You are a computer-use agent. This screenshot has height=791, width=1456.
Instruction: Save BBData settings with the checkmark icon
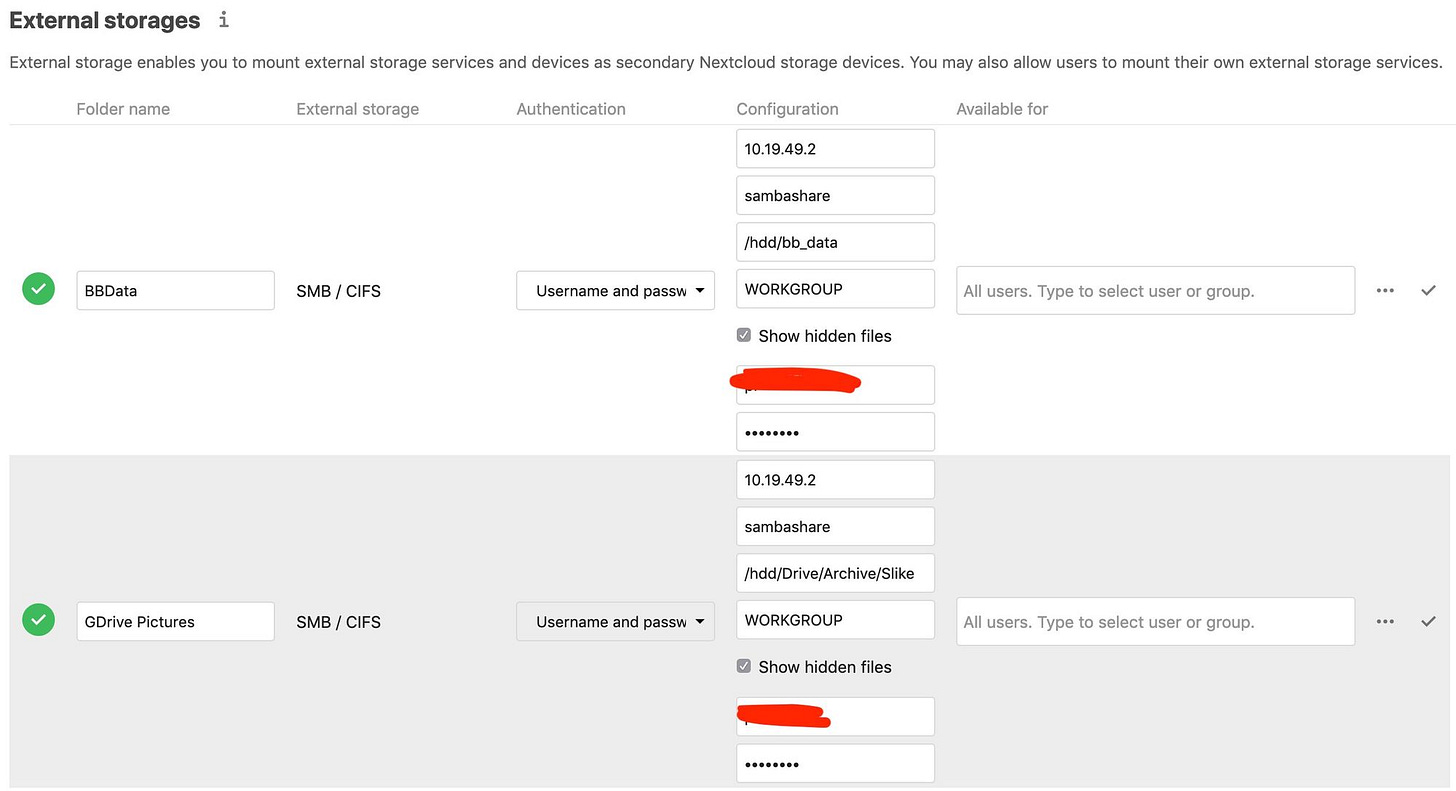(1428, 290)
